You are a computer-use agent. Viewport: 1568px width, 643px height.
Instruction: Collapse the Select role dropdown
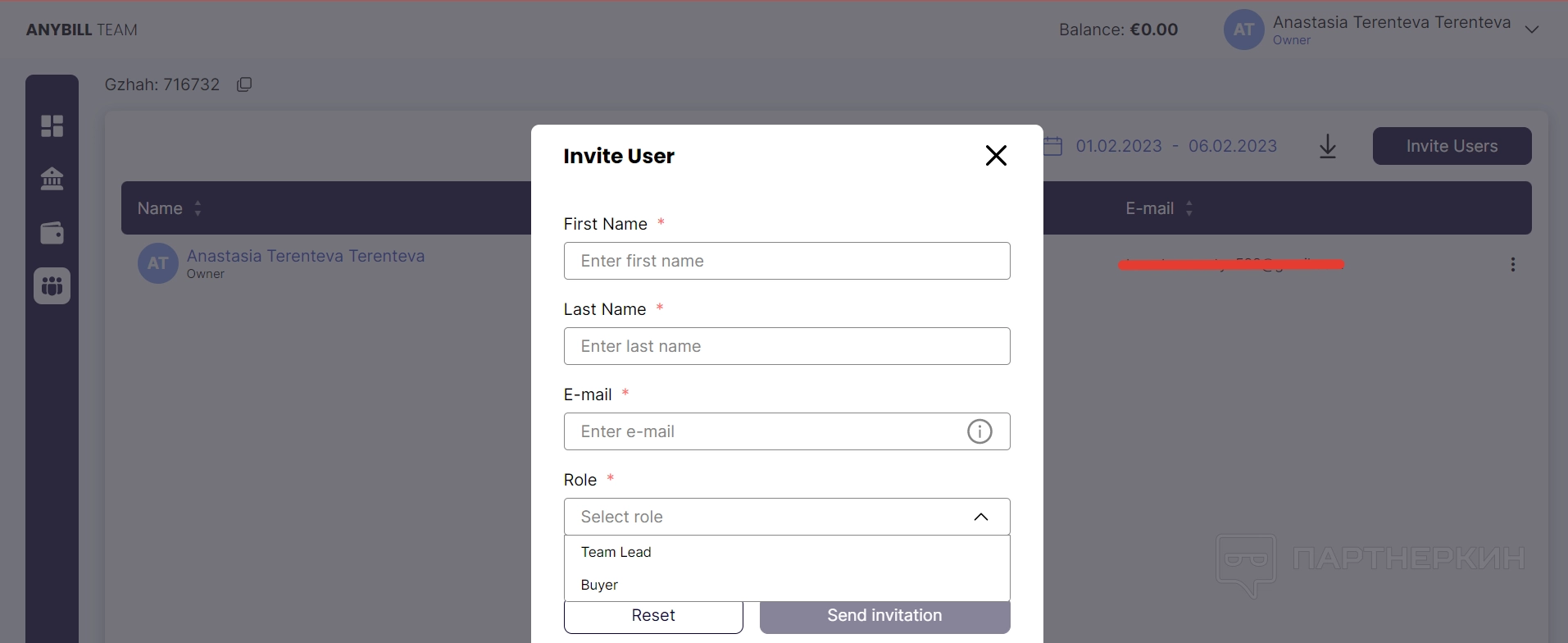pos(980,517)
